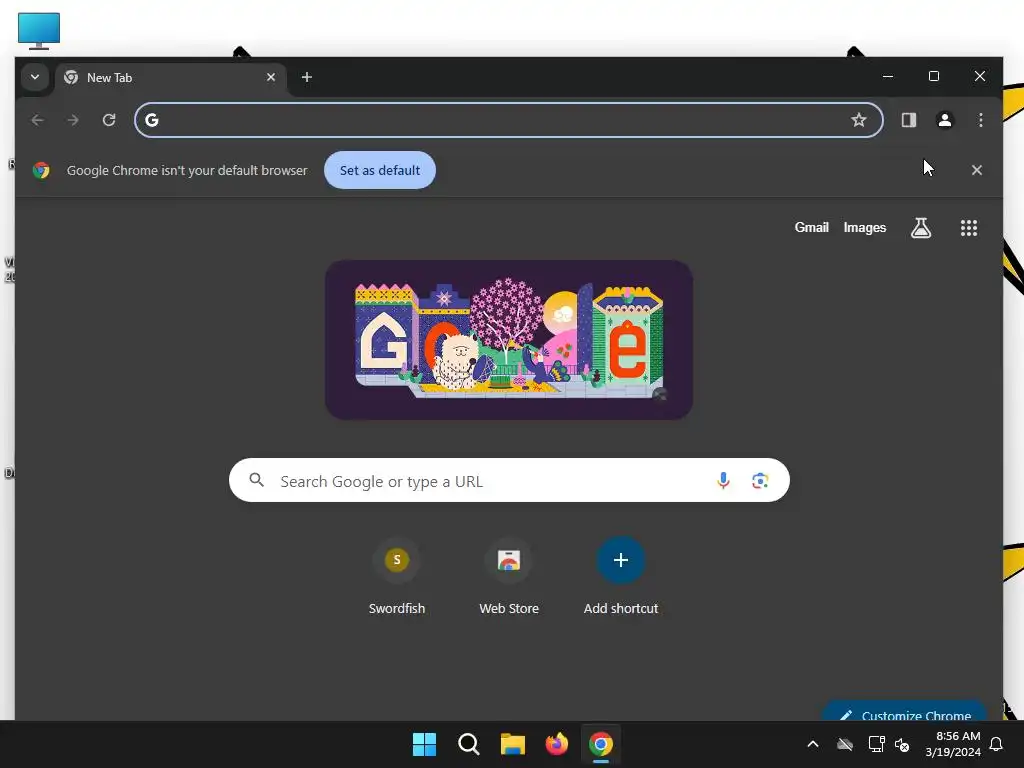The height and width of the screenshot is (768, 1024).
Task: Launch Firefox from the taskbar
Action: tap(556, 744)
